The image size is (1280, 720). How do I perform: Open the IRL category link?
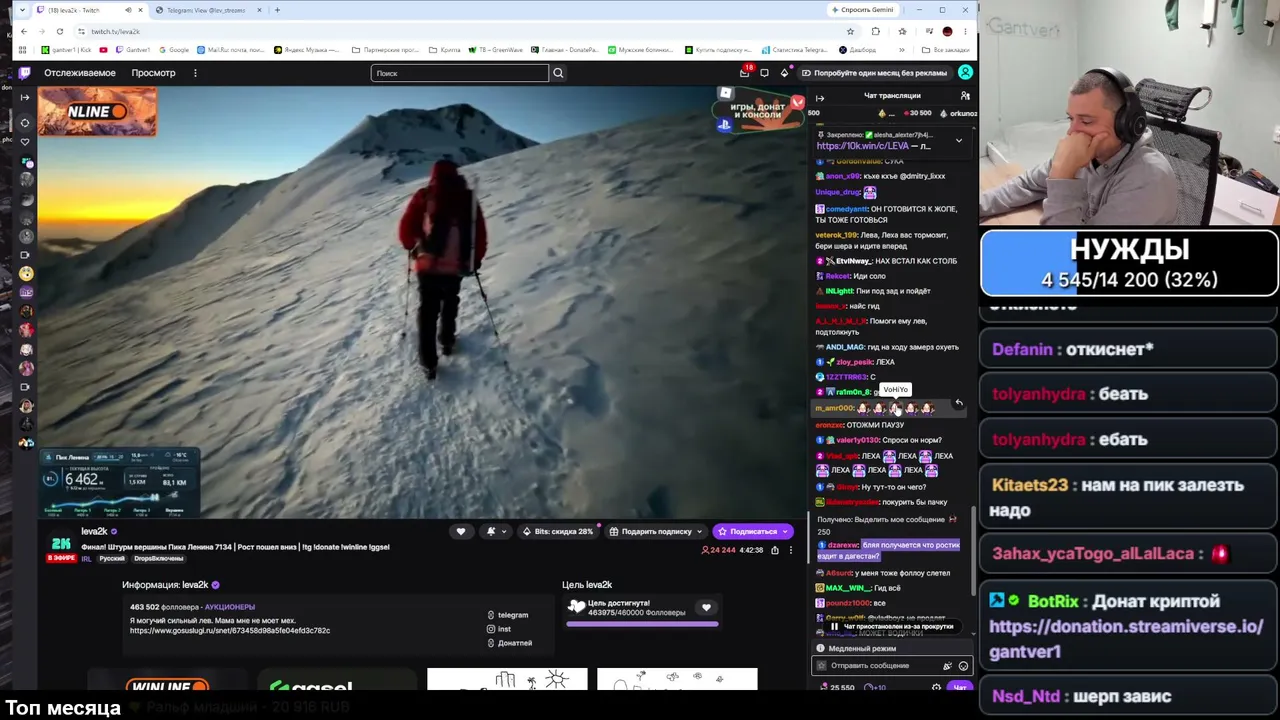pos(86,559)
